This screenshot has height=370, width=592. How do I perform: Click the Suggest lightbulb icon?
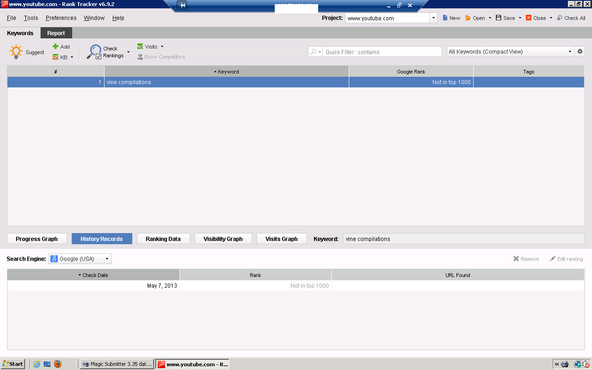click(x=16, y=52)
